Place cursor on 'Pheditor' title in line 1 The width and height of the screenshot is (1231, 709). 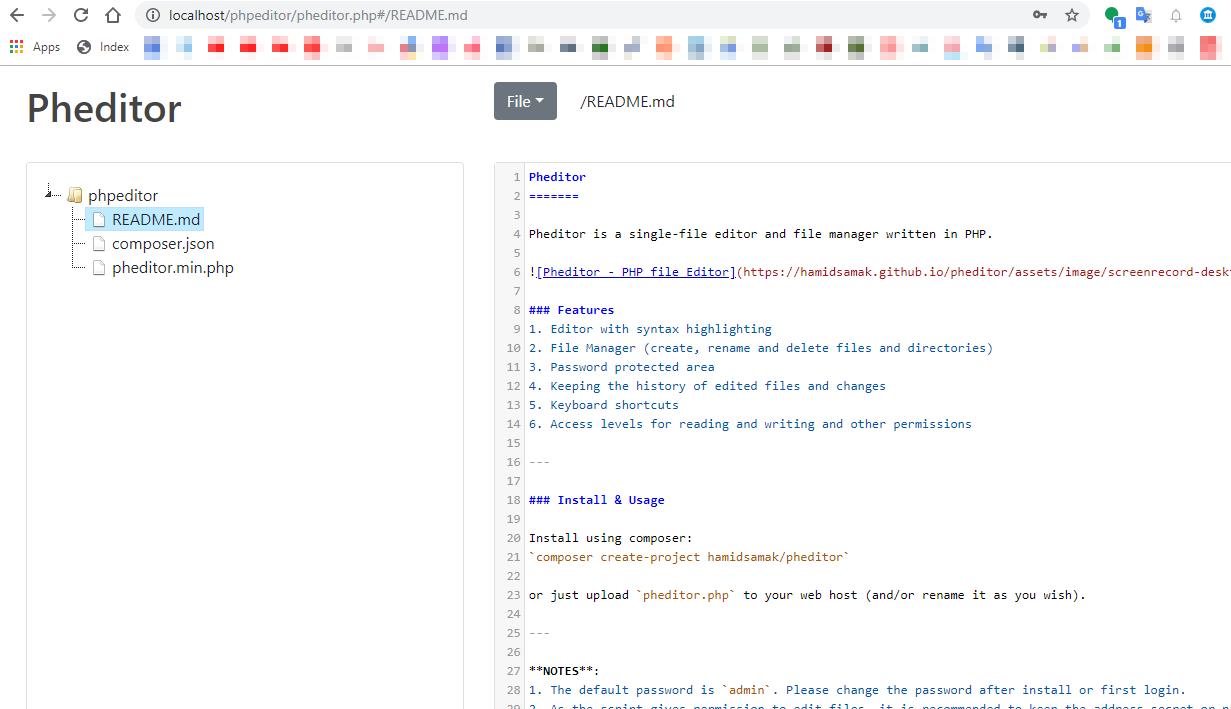click(x=557, y=177)
